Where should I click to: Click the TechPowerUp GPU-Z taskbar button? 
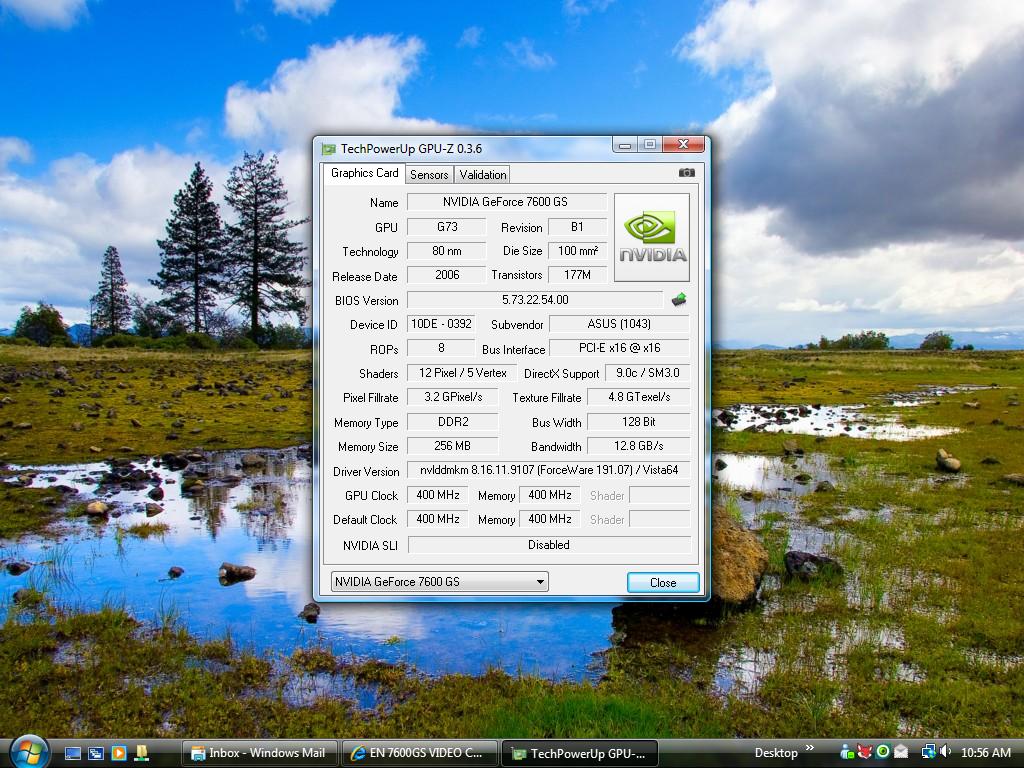tap(580, 753)
